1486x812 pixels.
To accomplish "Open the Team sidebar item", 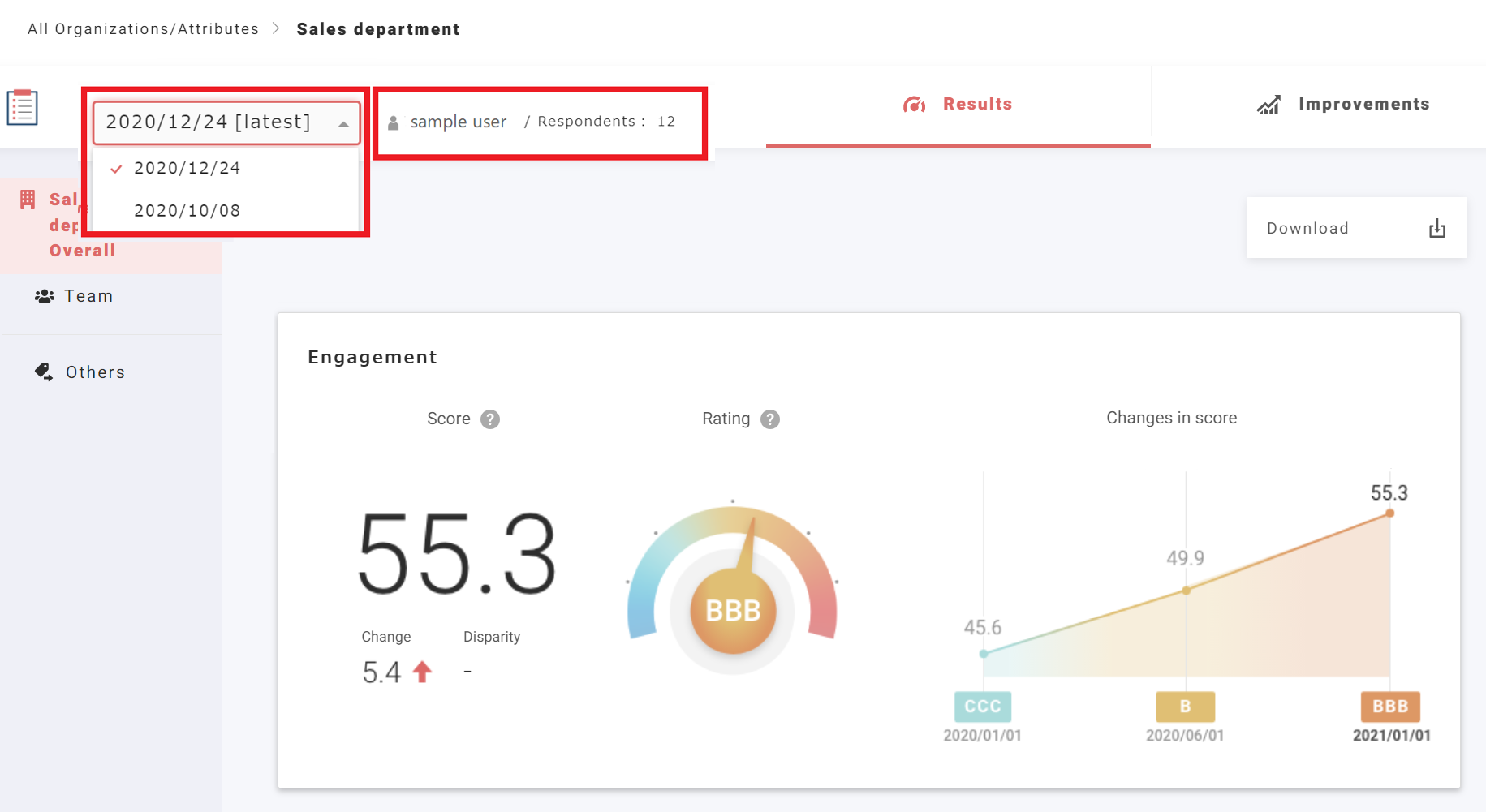I will (88, 297).
